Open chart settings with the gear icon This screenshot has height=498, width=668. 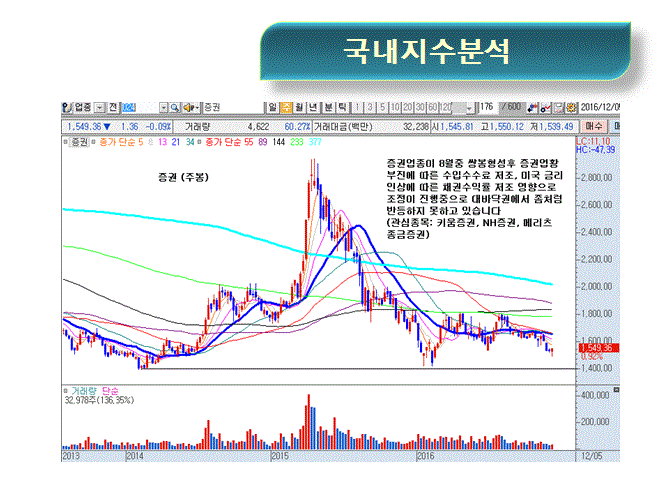(x=571, y=108)
